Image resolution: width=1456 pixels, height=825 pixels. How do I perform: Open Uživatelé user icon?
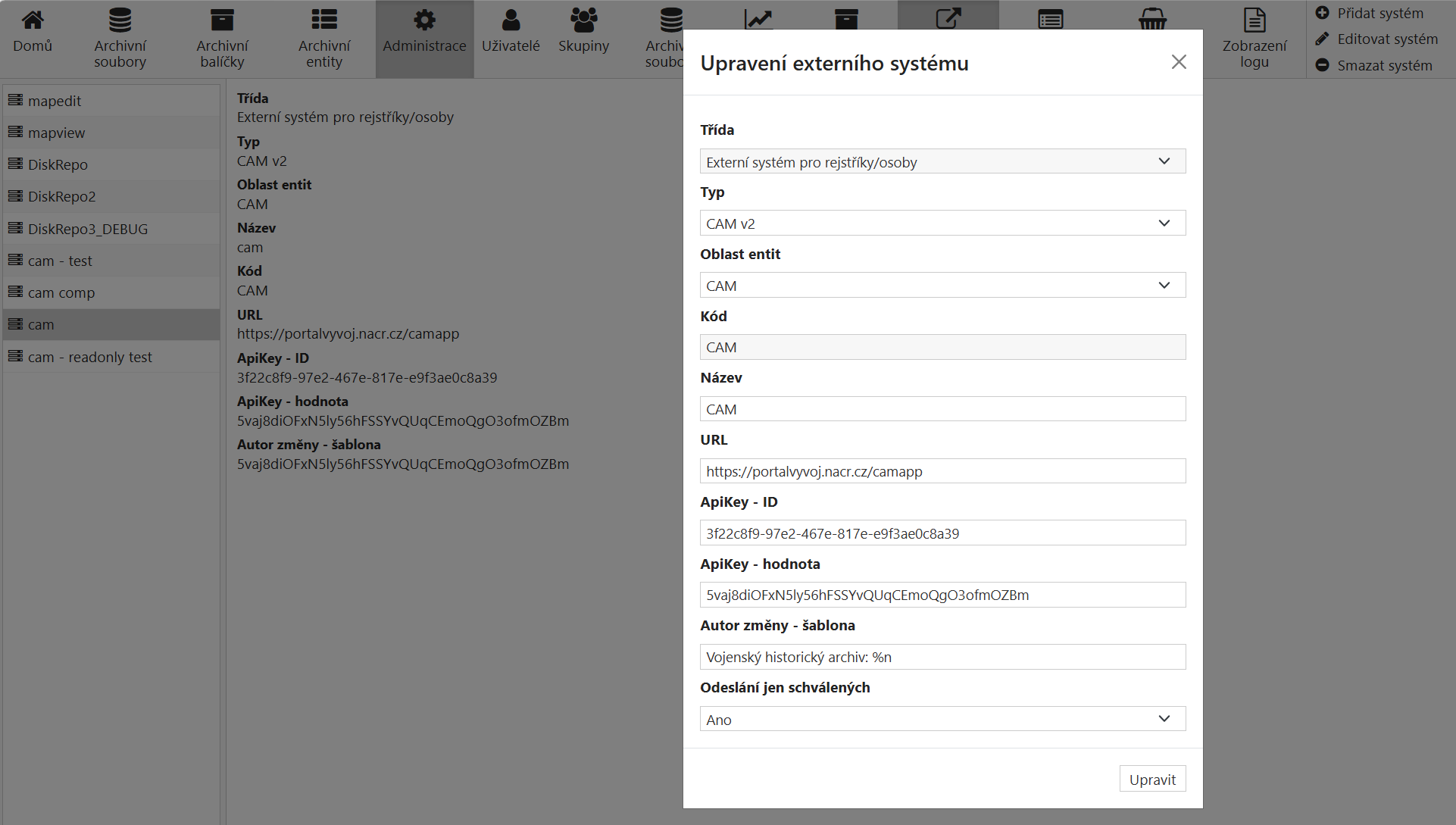click(511, 20)
